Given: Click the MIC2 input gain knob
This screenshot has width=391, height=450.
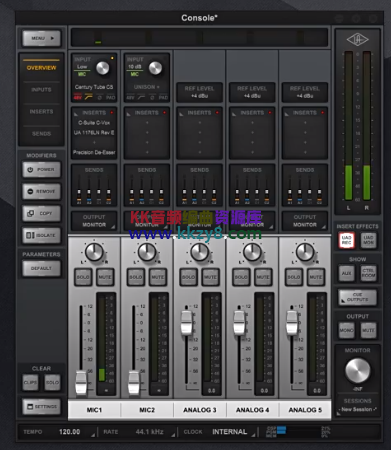Looking at the screenshot, I should click(155, 68).
